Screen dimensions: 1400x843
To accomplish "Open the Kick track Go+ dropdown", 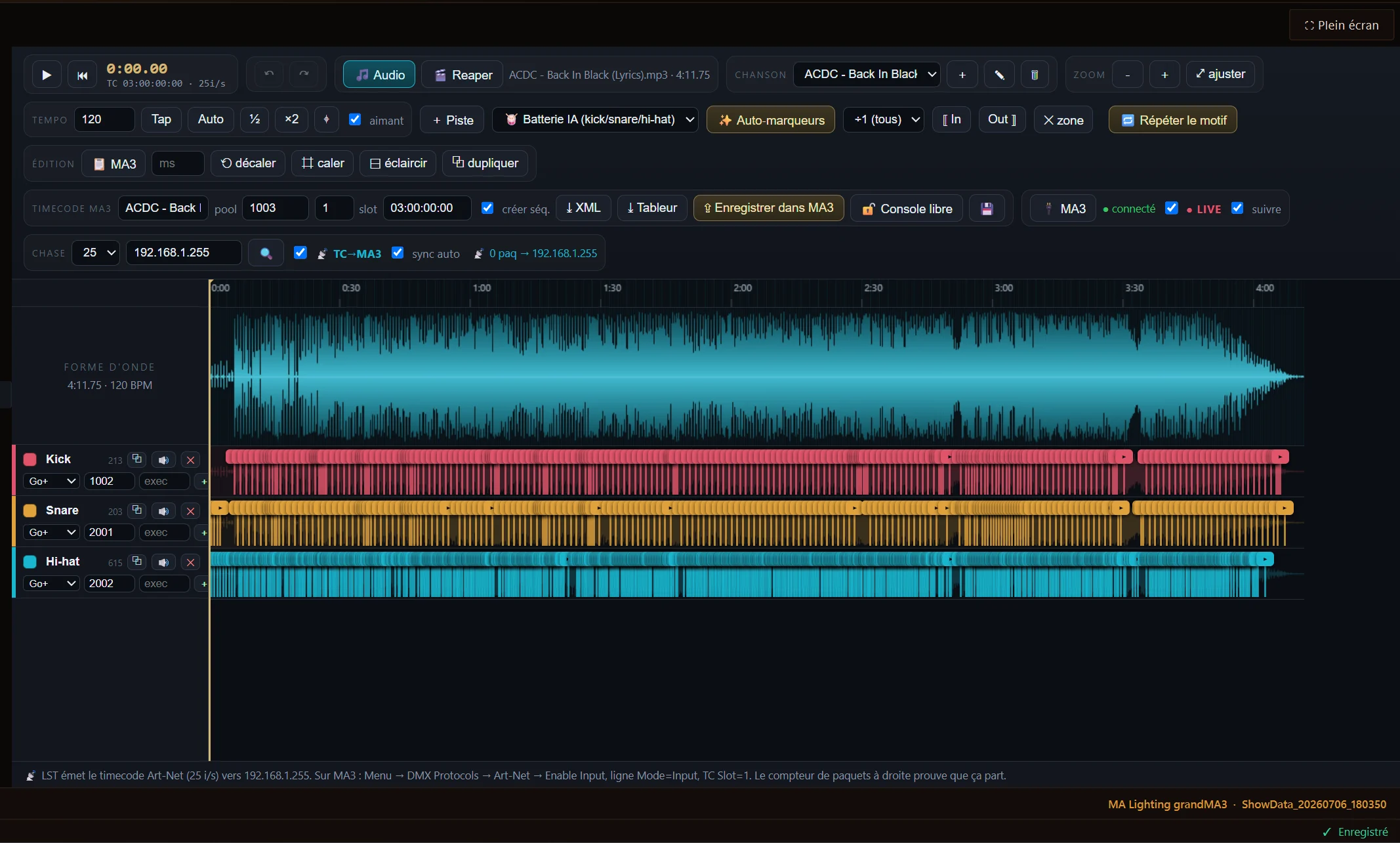I will (51, 482).
